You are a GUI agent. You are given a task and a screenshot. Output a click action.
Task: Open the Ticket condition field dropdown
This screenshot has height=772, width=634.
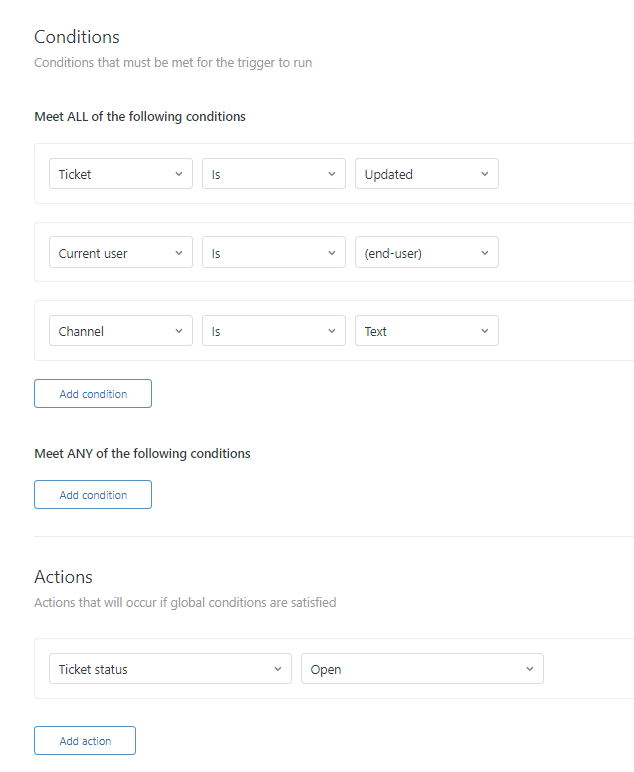[x=120, y=174]
